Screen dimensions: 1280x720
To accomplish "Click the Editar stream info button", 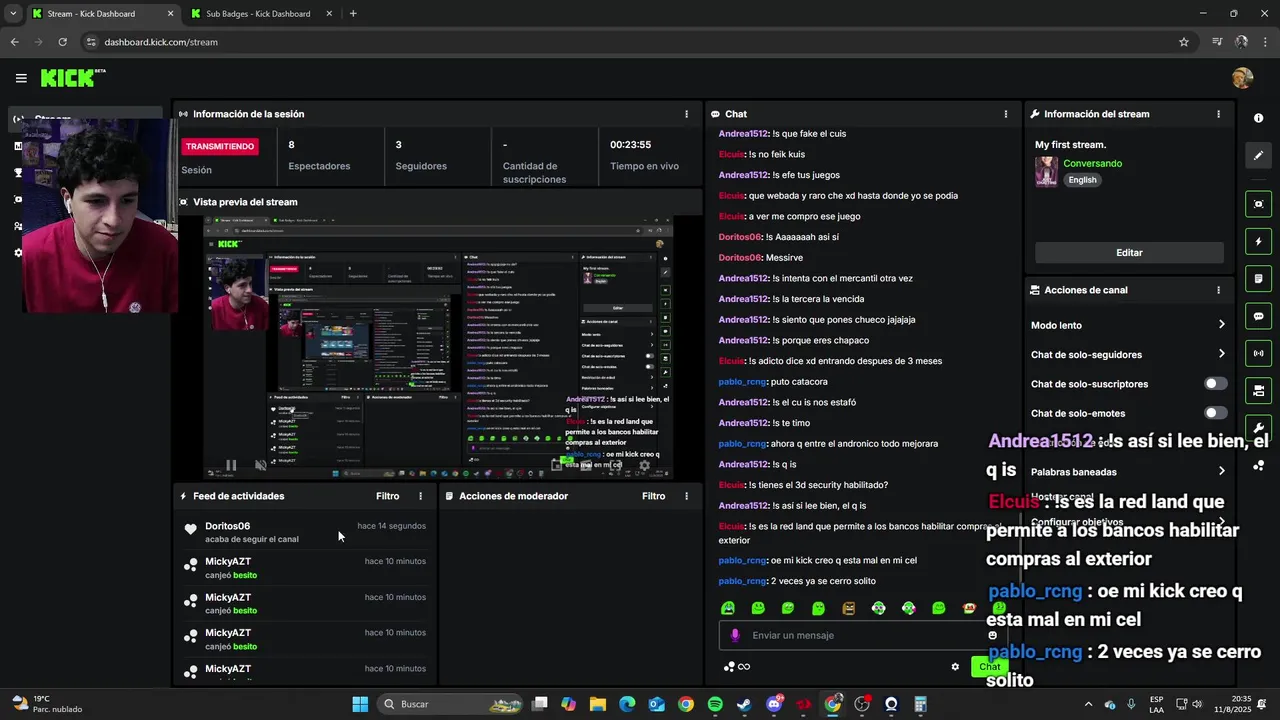I will pyautogui.click(x=1129, y=253).
